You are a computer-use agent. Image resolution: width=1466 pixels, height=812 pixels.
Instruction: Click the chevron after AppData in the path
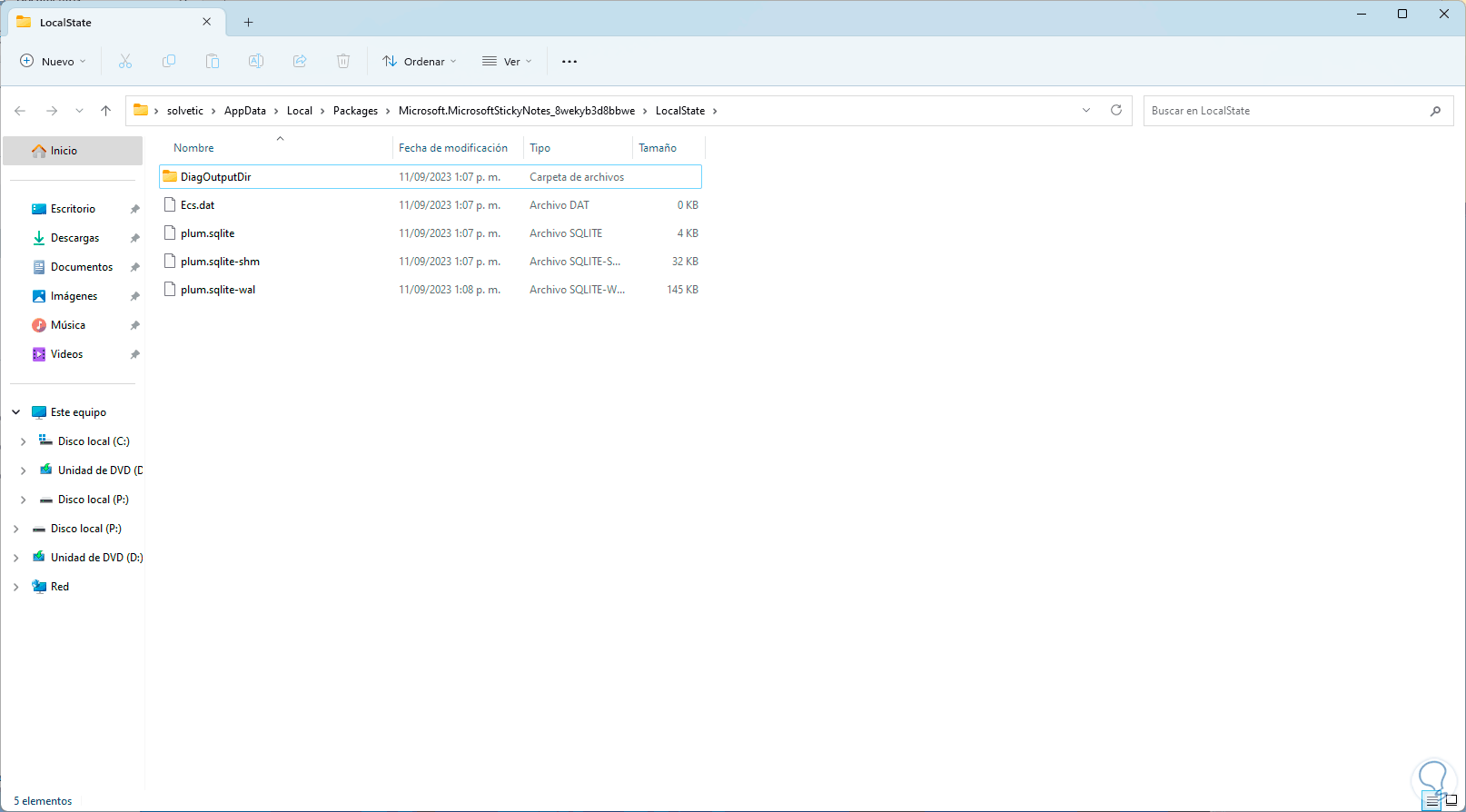[276, 111]
